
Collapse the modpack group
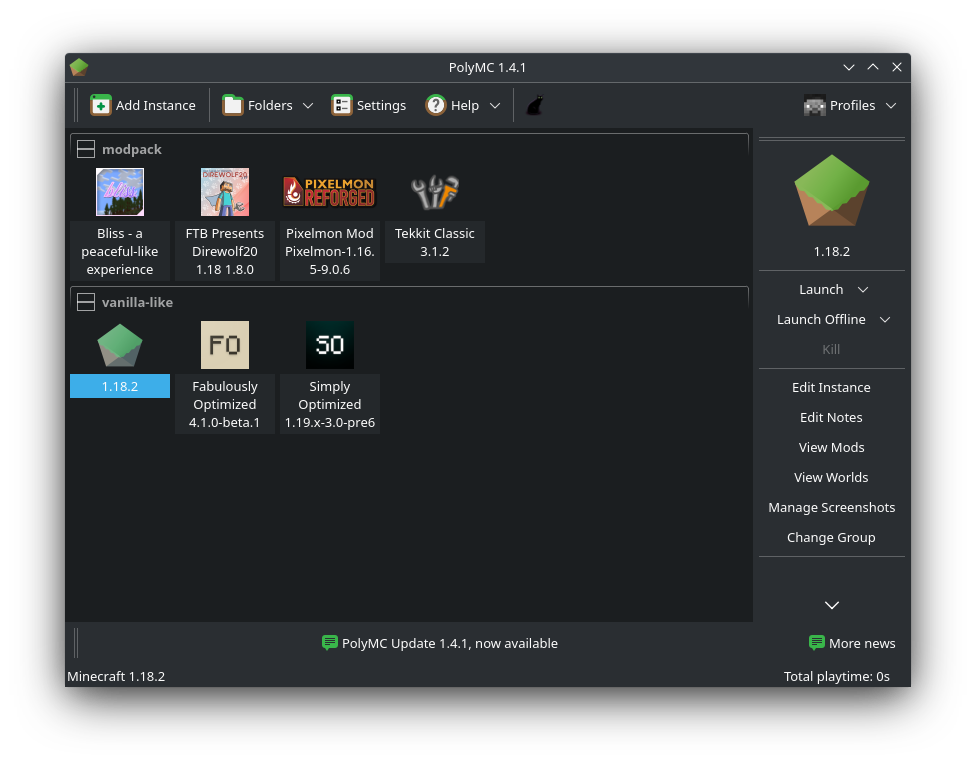[x=86, y=149]
